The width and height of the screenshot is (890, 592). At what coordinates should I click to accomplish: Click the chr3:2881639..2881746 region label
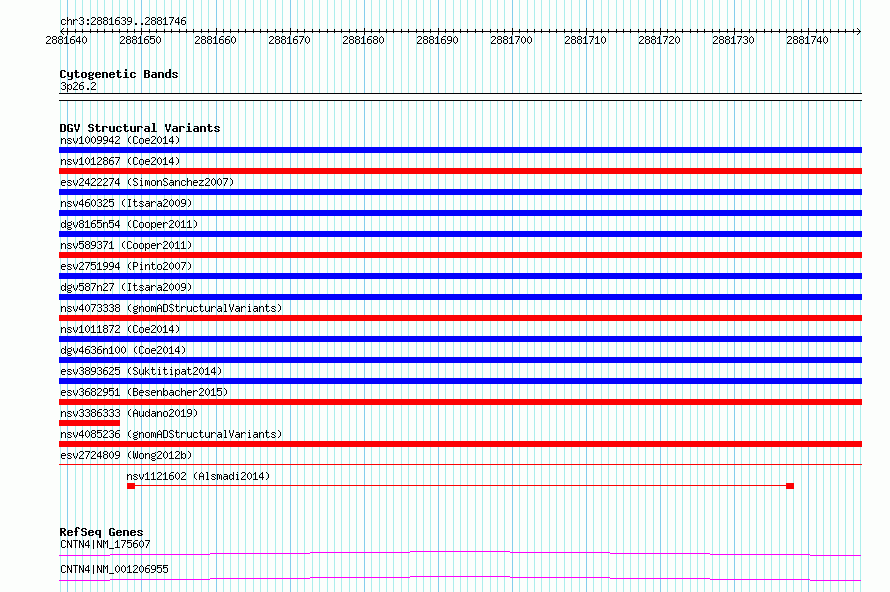pos(123,21)
